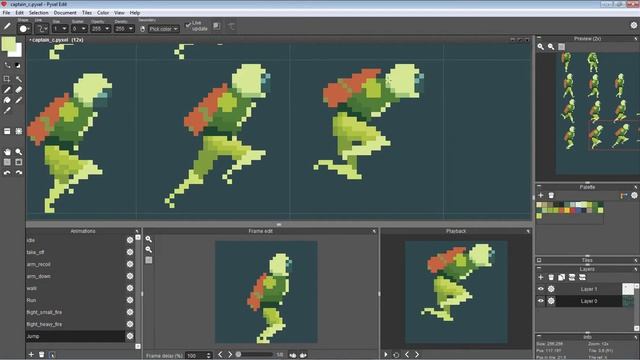This screenshot has width=640, height=360.
Task: Click the Redo arrow in toolbox
Action: [x=19, y=173]
